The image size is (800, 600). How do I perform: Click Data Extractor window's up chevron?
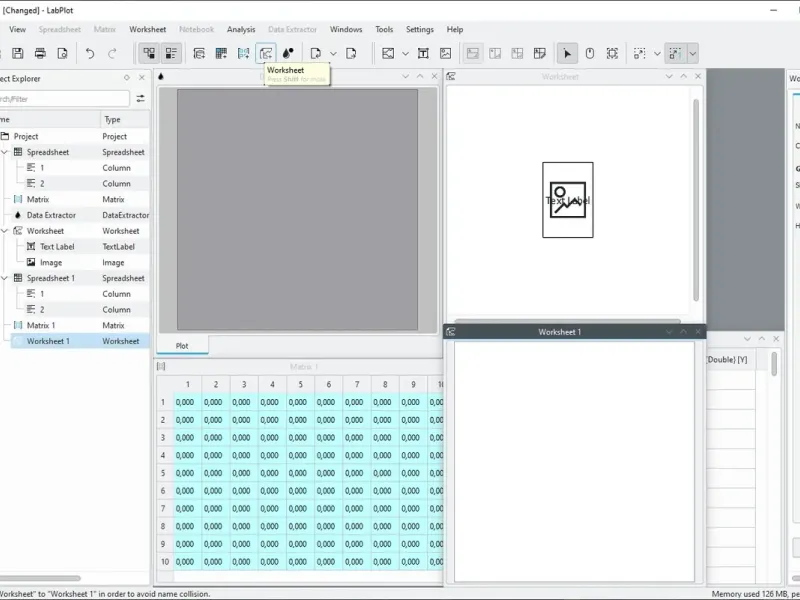[x=420, y=77]
